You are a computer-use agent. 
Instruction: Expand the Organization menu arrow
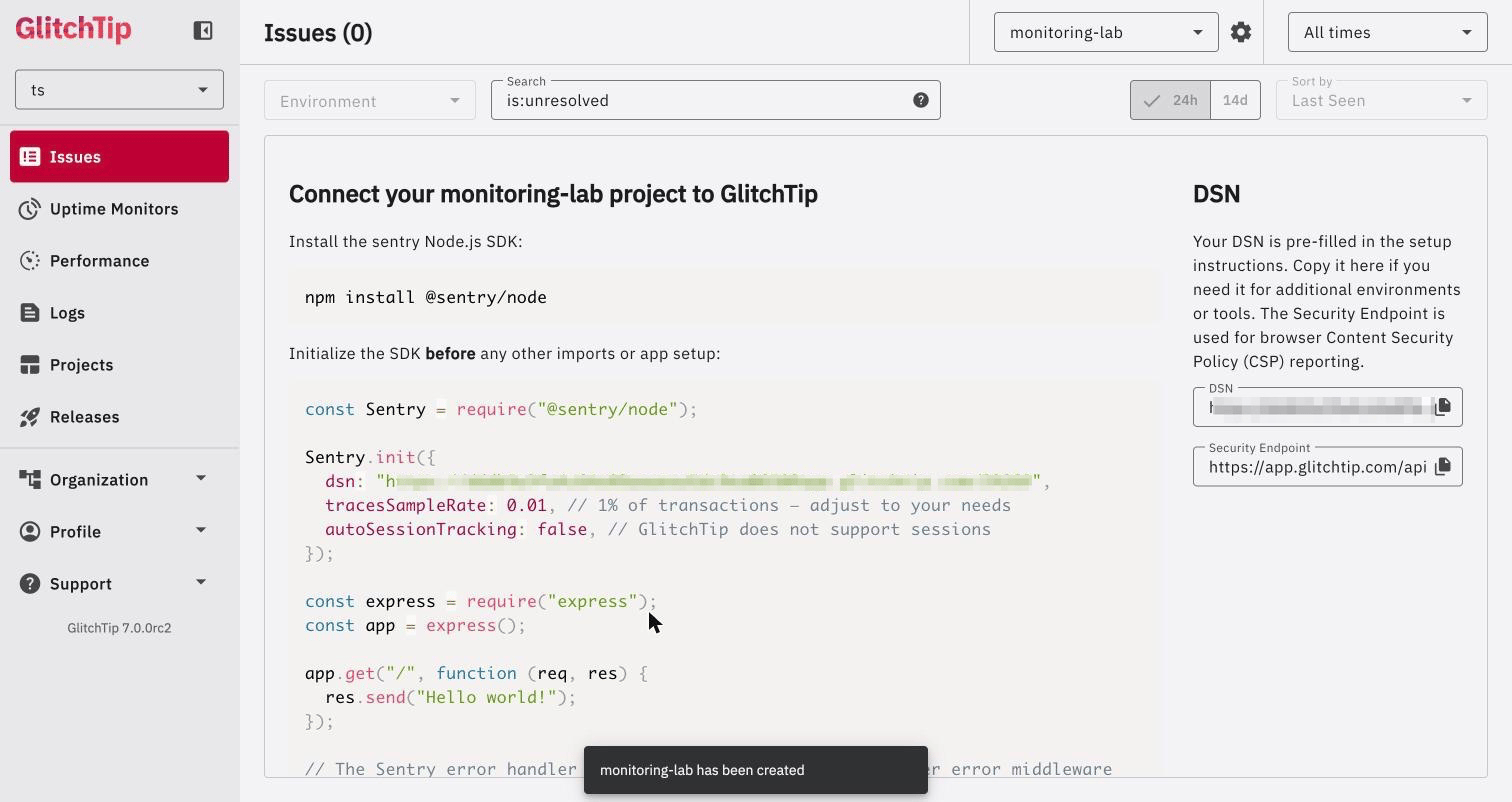201,479
